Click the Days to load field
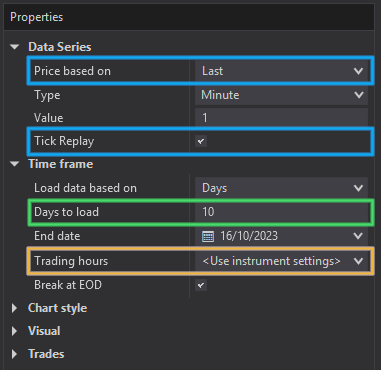The width and height of the screenshot is (381, 370). tap(282, 212)
